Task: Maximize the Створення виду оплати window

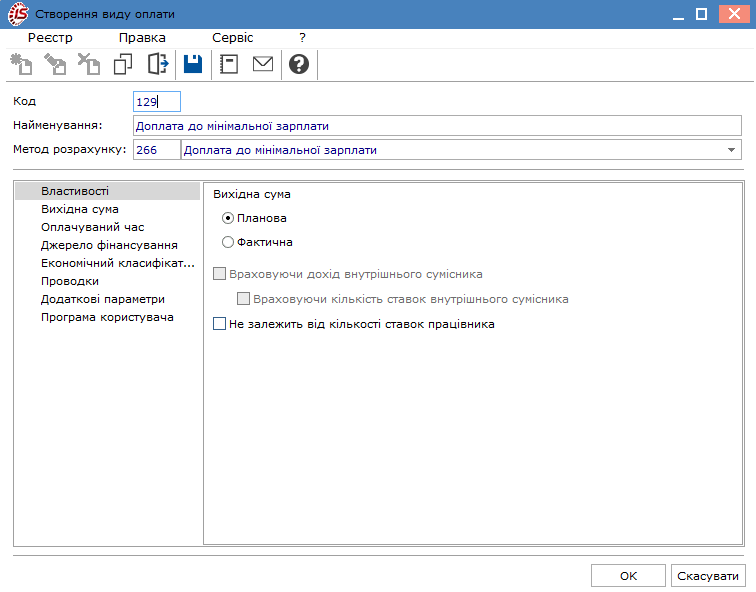Action: [702, 14]
